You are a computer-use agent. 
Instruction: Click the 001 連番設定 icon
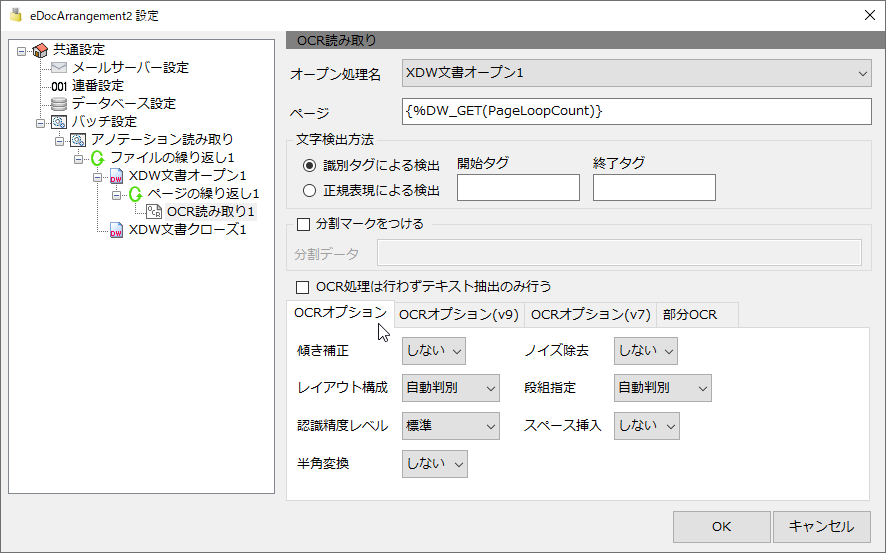[59, 86]
